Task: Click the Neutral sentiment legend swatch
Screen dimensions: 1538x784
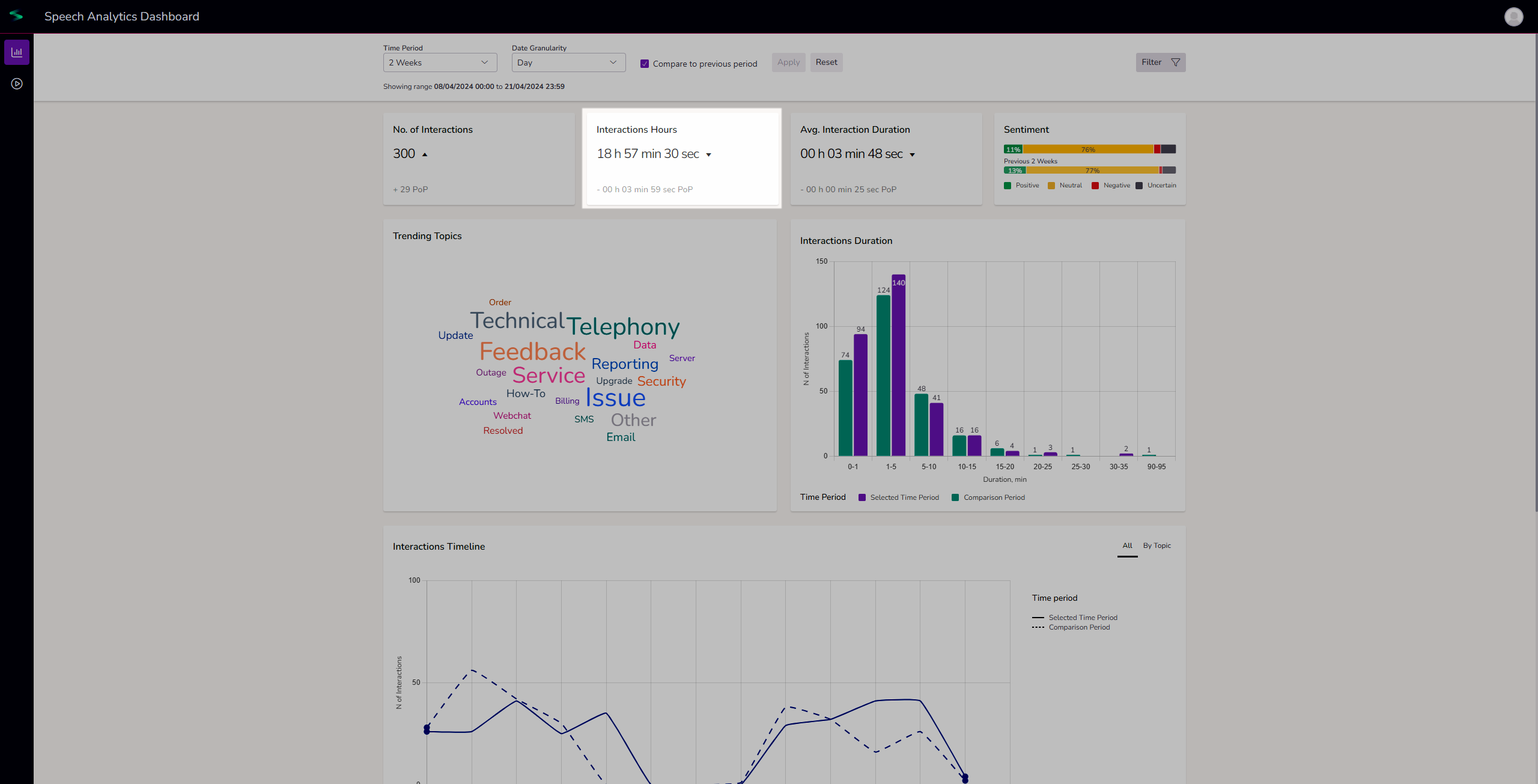Action: point(1051,186)
